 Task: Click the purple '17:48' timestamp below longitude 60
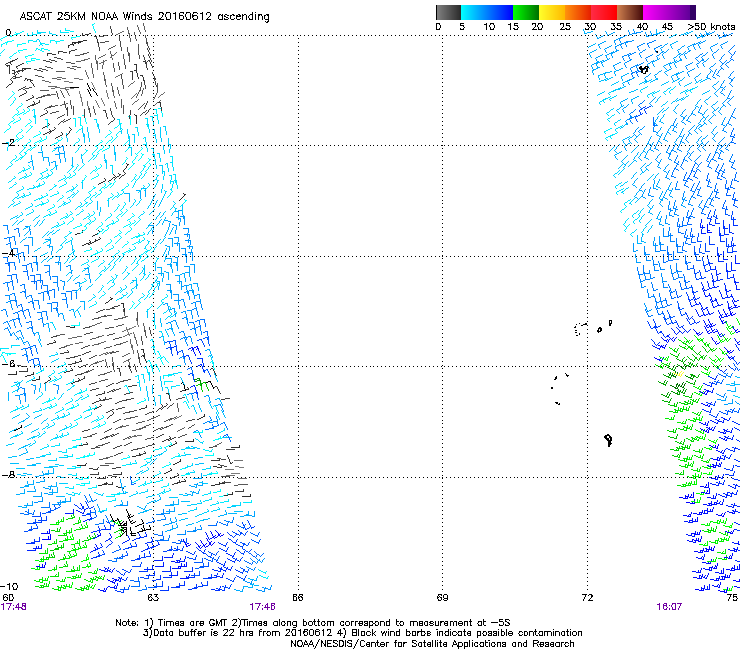click(x=14, y=607)
